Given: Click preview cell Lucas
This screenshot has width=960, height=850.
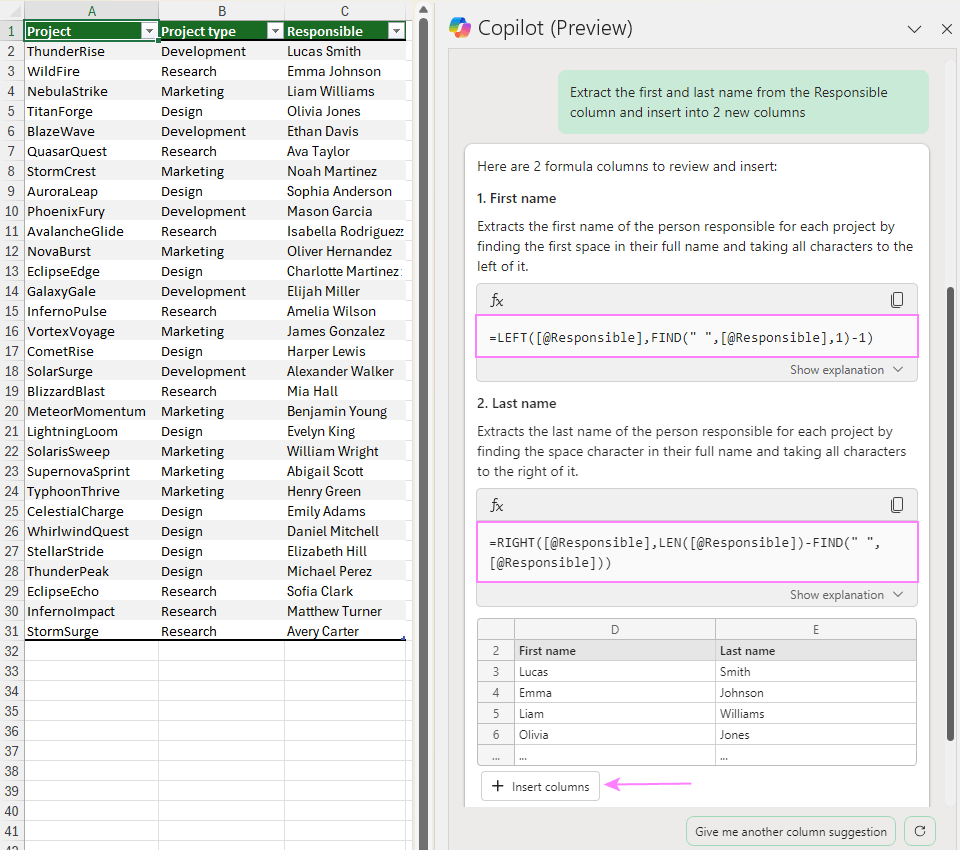Looking at the screenshot, I should tap(615, 672).
